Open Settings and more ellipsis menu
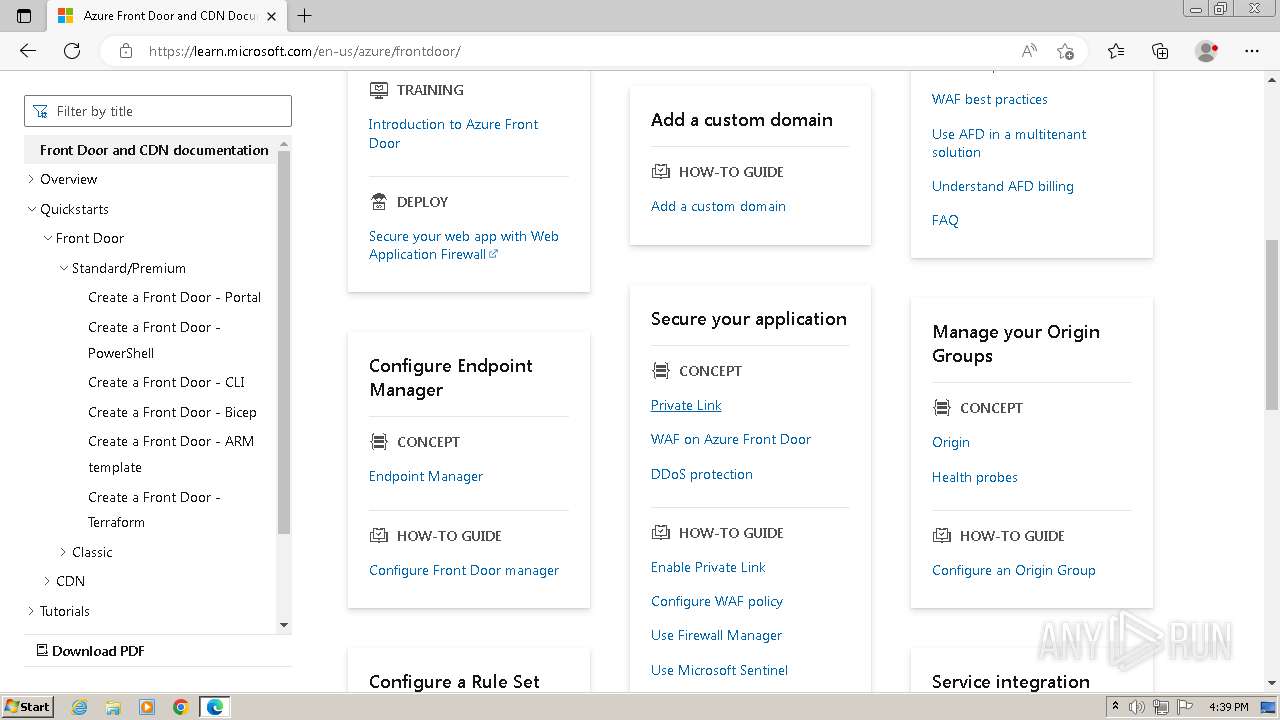The height and width of the screenshot is (720, 1280). click(x=1252, y=51)
